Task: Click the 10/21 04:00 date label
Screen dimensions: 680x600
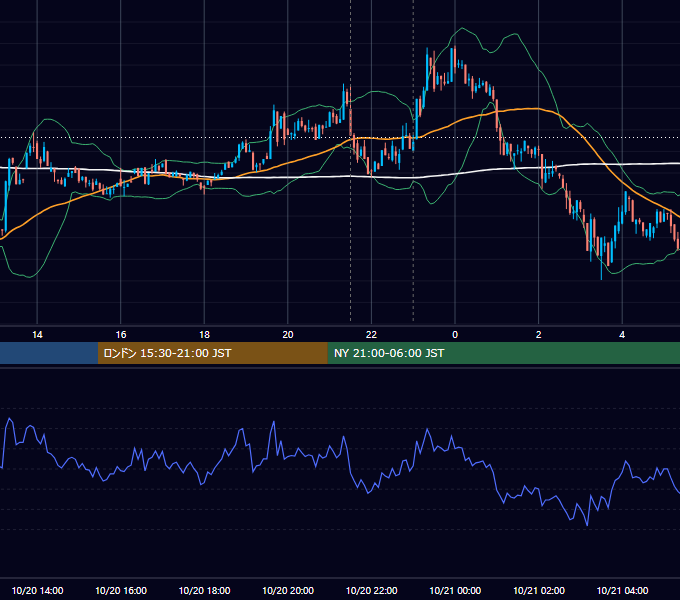Action: 622,590
